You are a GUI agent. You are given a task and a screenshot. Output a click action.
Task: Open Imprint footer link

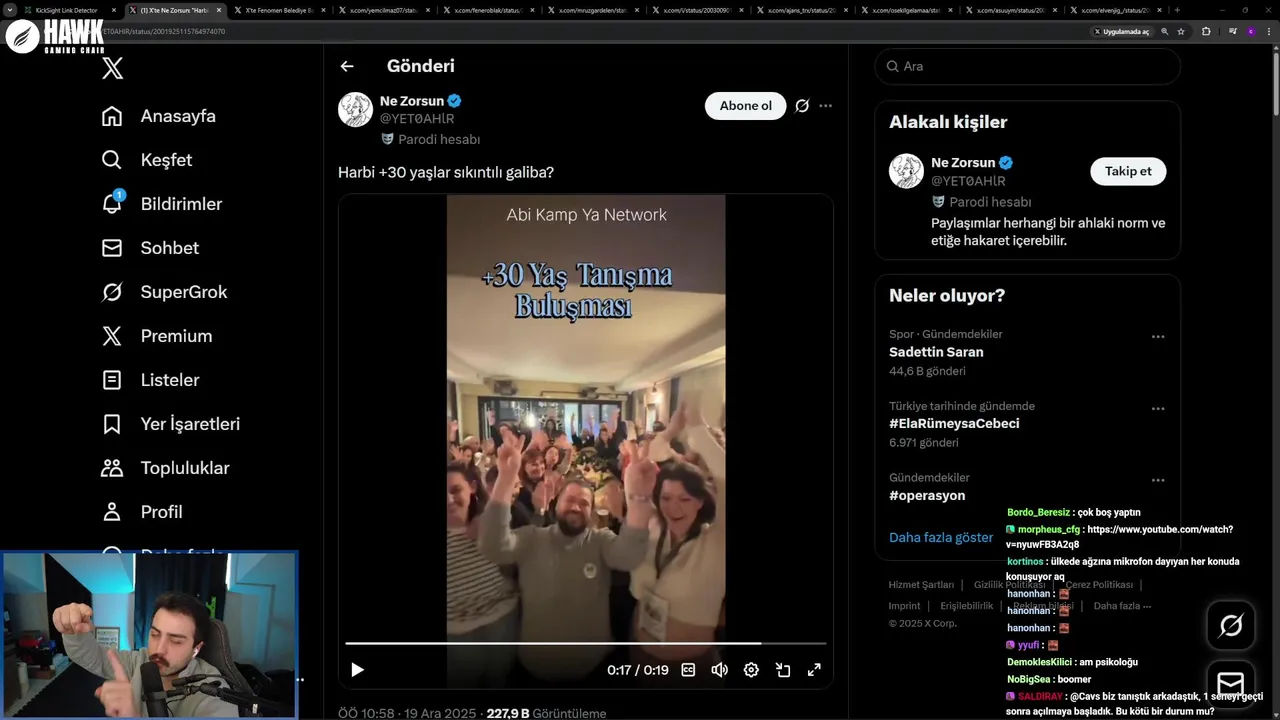904,606
